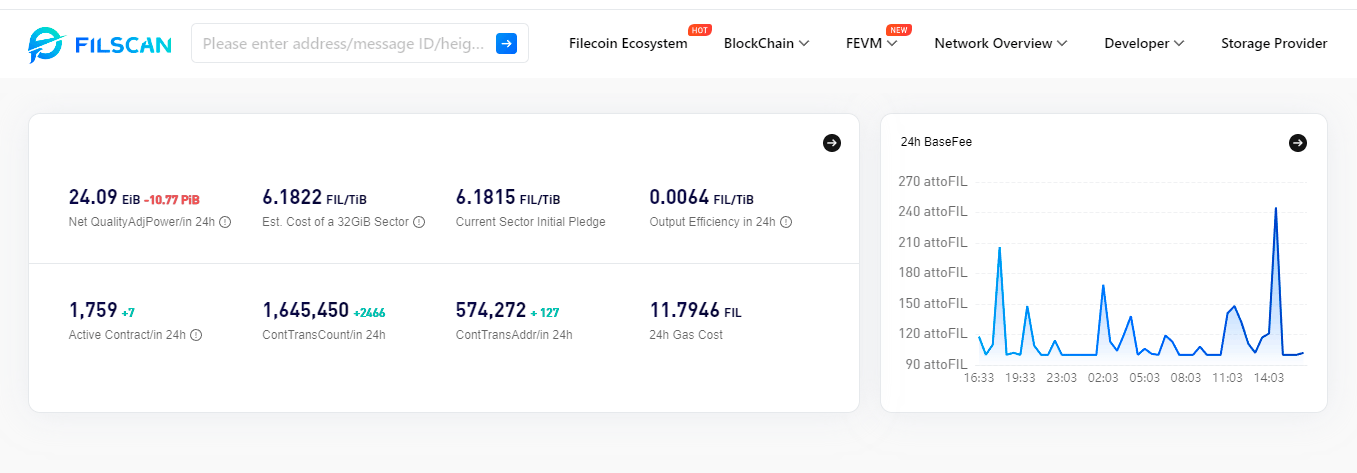
Task: Click info icon beside Active Contract
Action: 196,335
